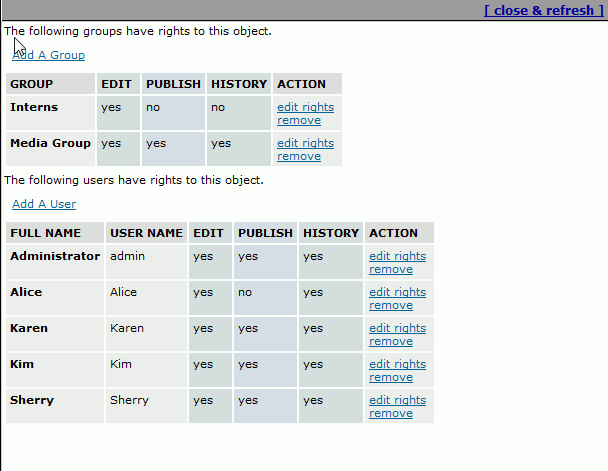Screen dimensions: 608x471
Task: Remove user Karen
Action: pos(391,342)
